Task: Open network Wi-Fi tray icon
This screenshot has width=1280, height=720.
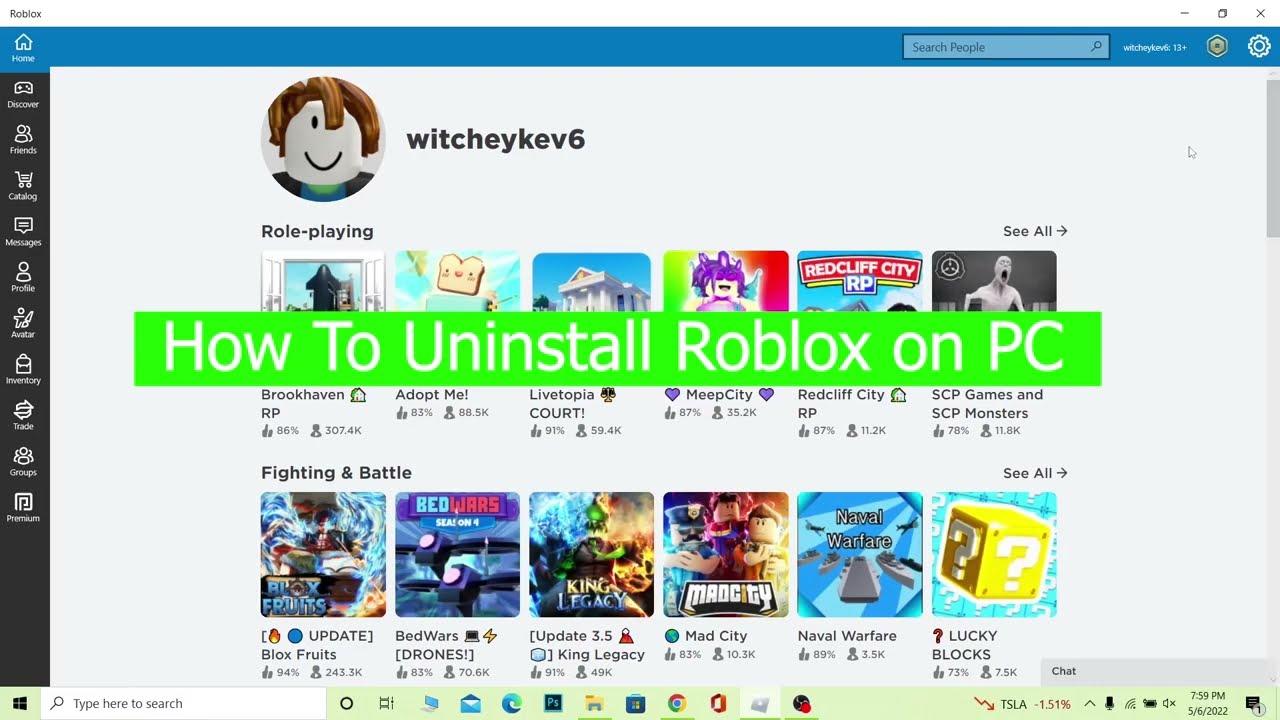Action: point(1130,704)
